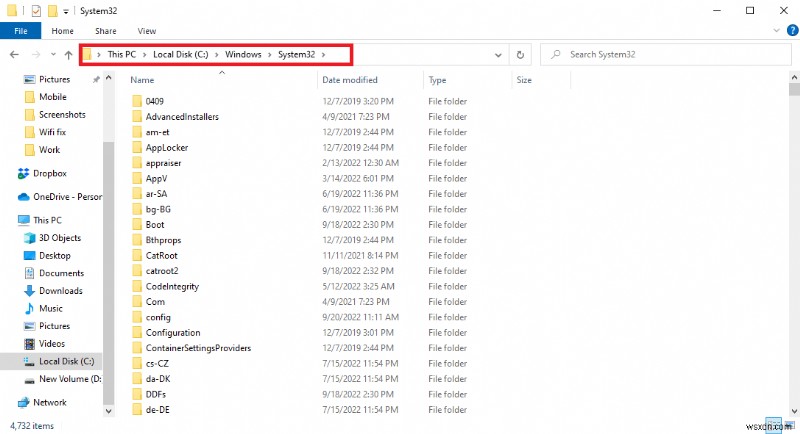Click the navigation pane scrollbar down arrow

click(108, 411)
